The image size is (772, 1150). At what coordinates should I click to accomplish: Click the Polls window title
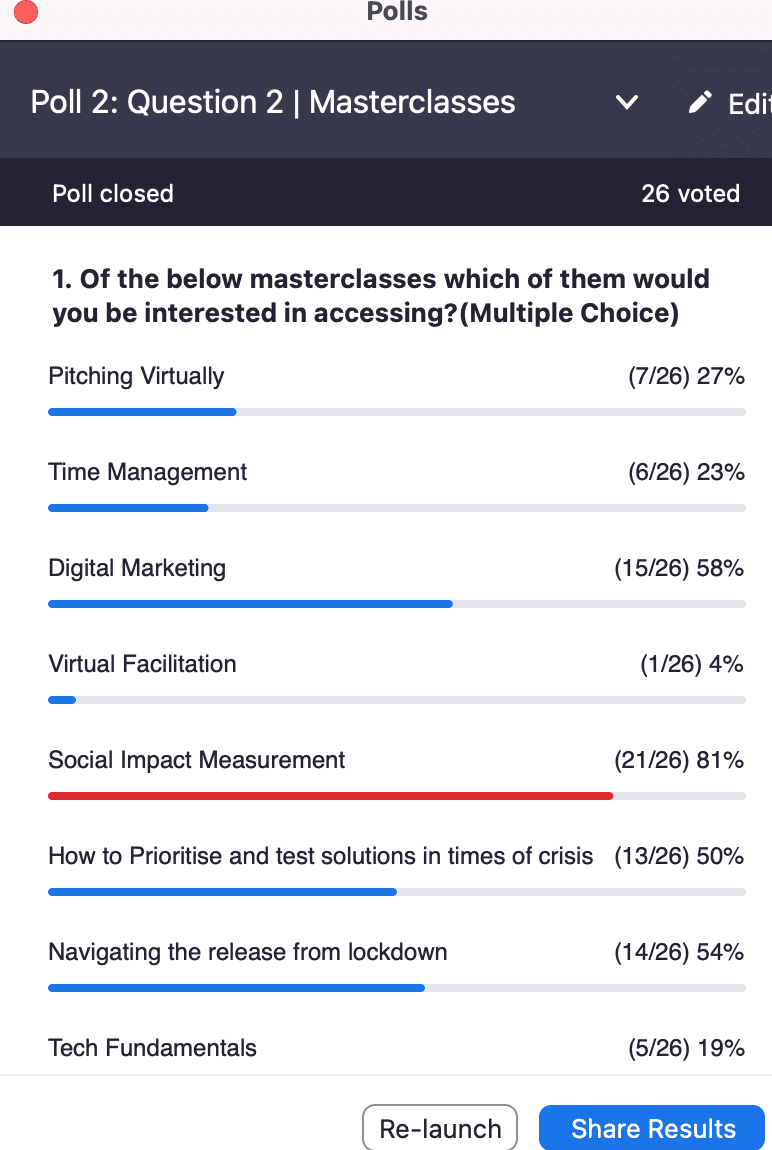point(397,12)
